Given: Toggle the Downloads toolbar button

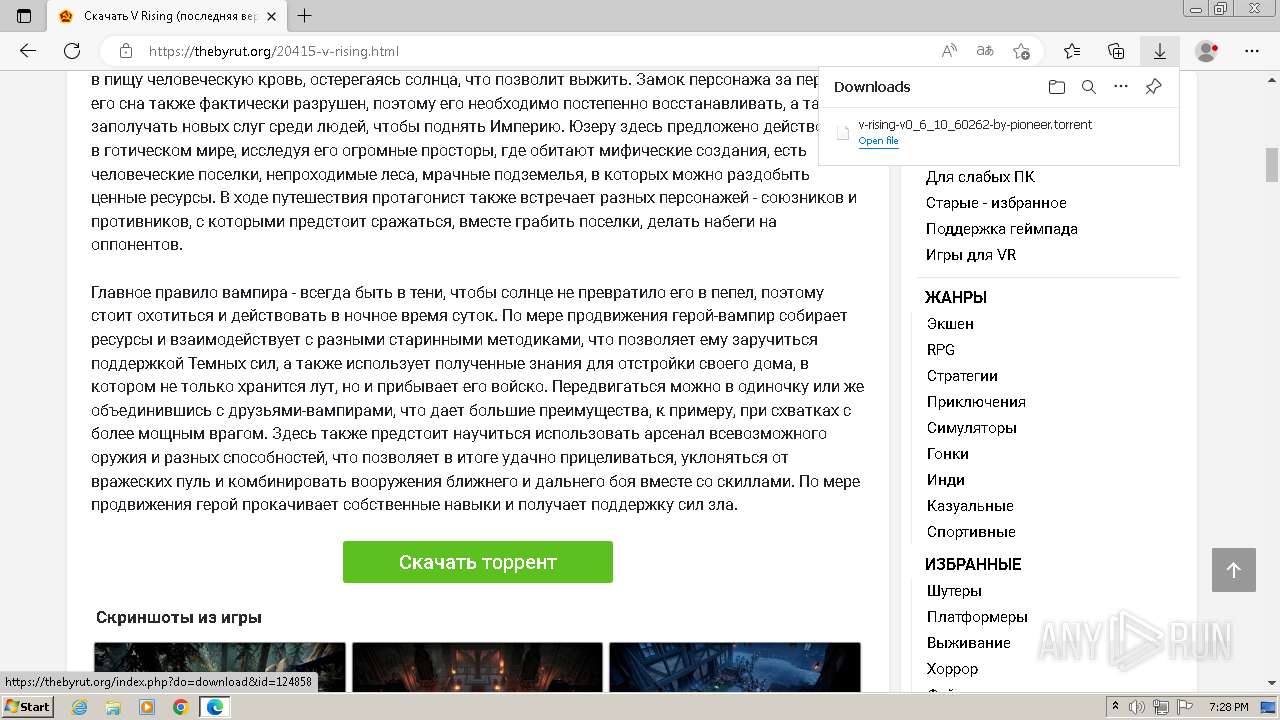Looking at the screenshot, I should tap(1160, 51).
